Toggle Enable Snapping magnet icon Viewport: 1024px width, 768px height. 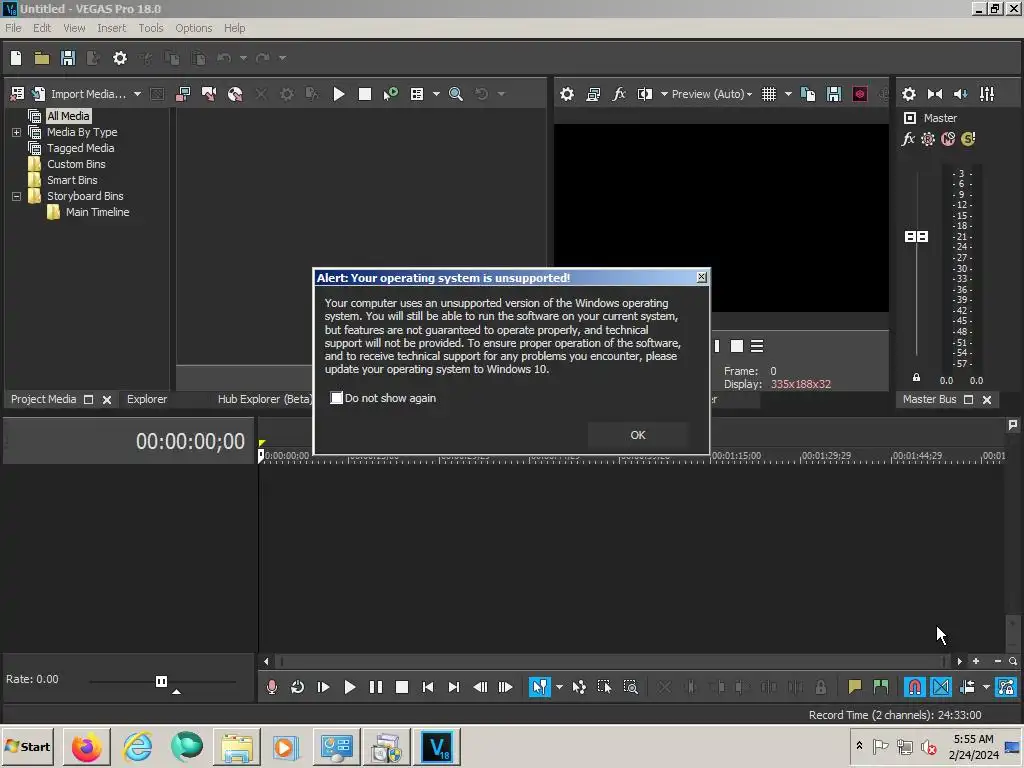[x=914, y=687]
